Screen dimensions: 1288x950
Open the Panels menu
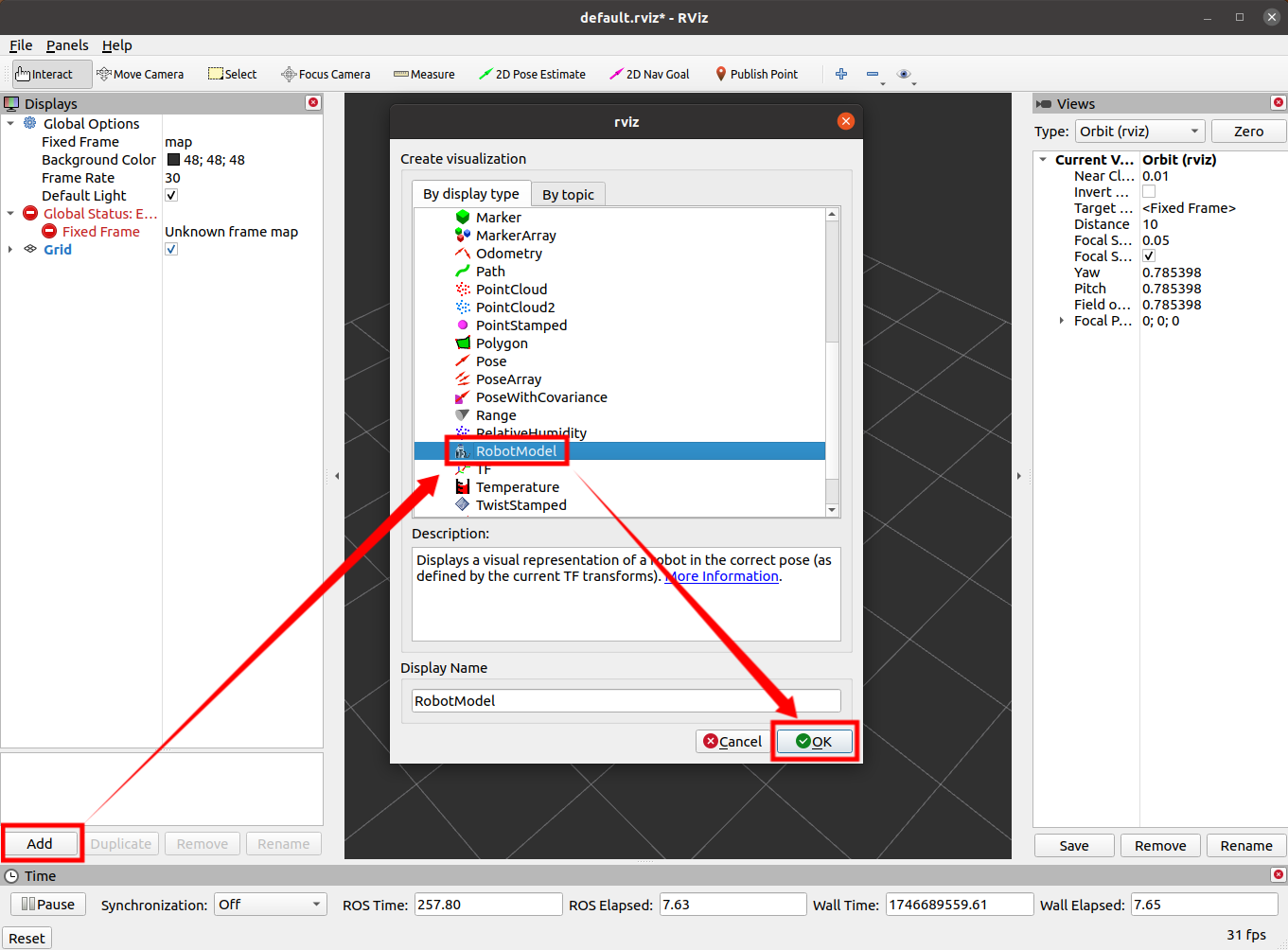coord(67,45)
